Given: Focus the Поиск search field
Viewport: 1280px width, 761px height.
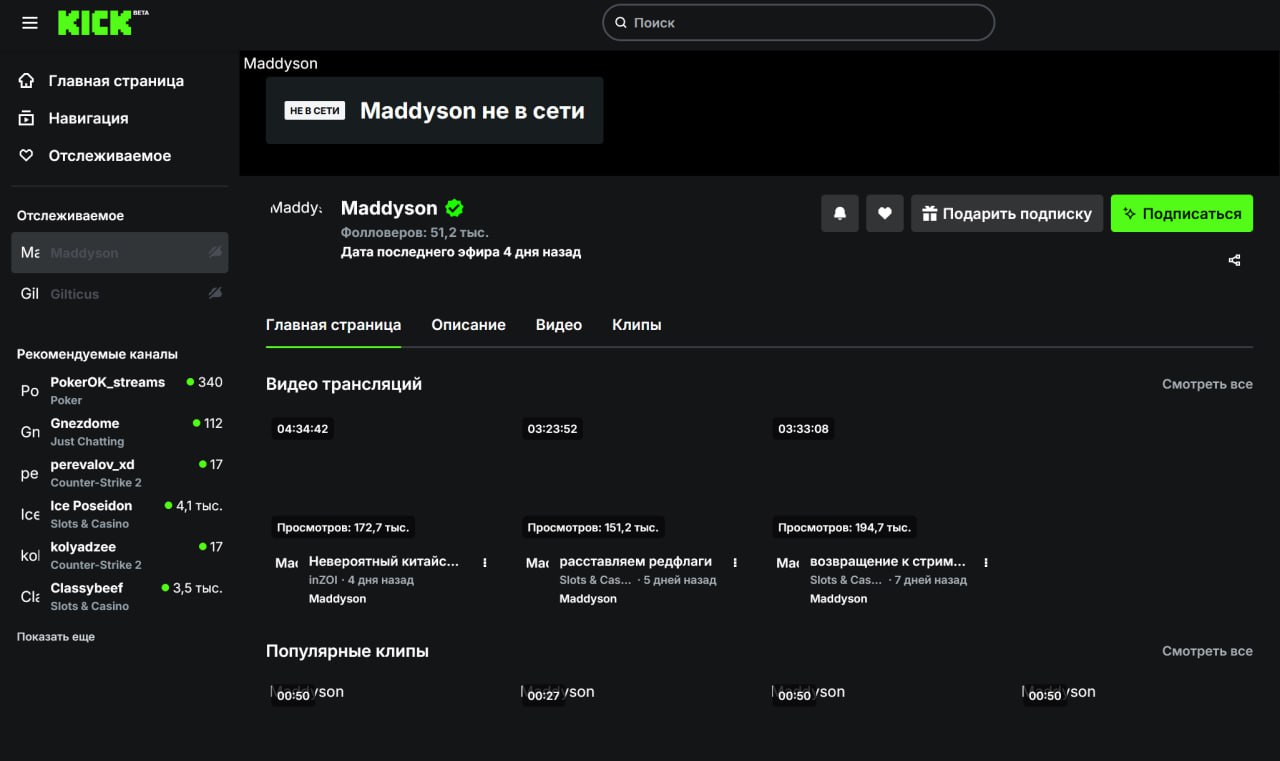Looking at the screenshot, I should click(798, 22).
